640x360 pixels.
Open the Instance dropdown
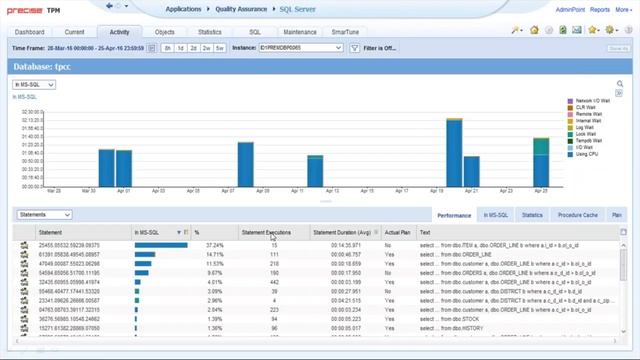point(301,48)
